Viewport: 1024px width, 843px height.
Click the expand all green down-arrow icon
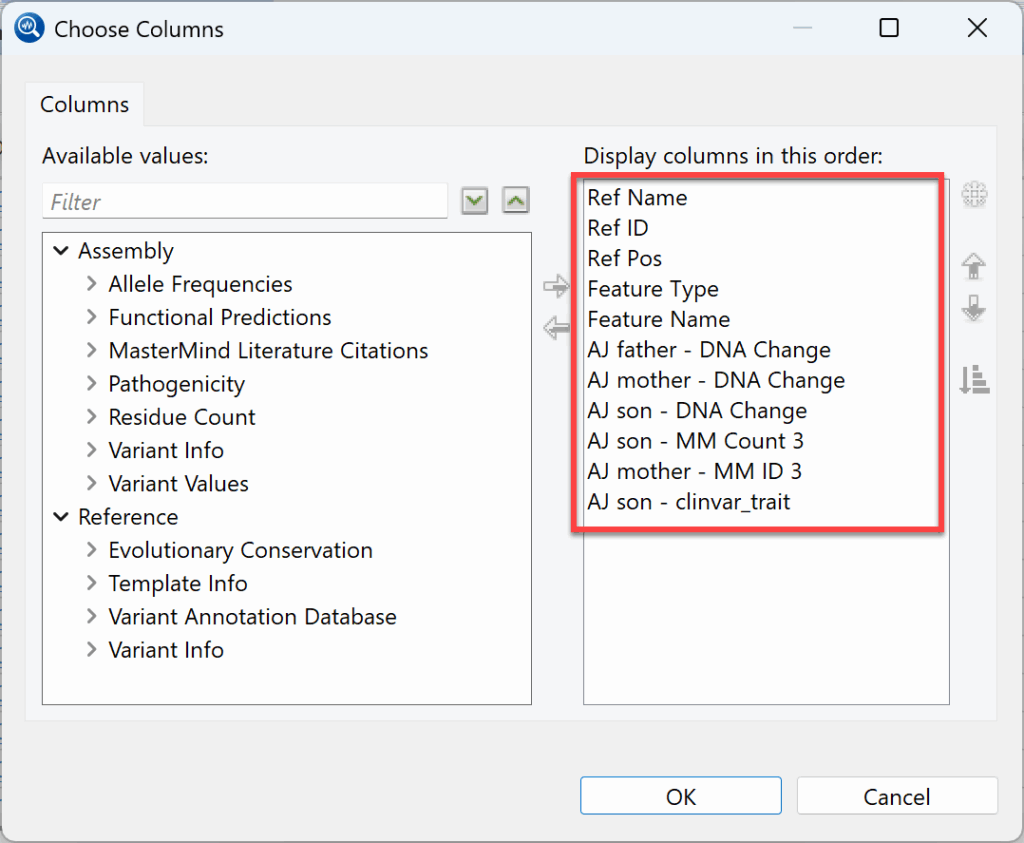(475, 200)
